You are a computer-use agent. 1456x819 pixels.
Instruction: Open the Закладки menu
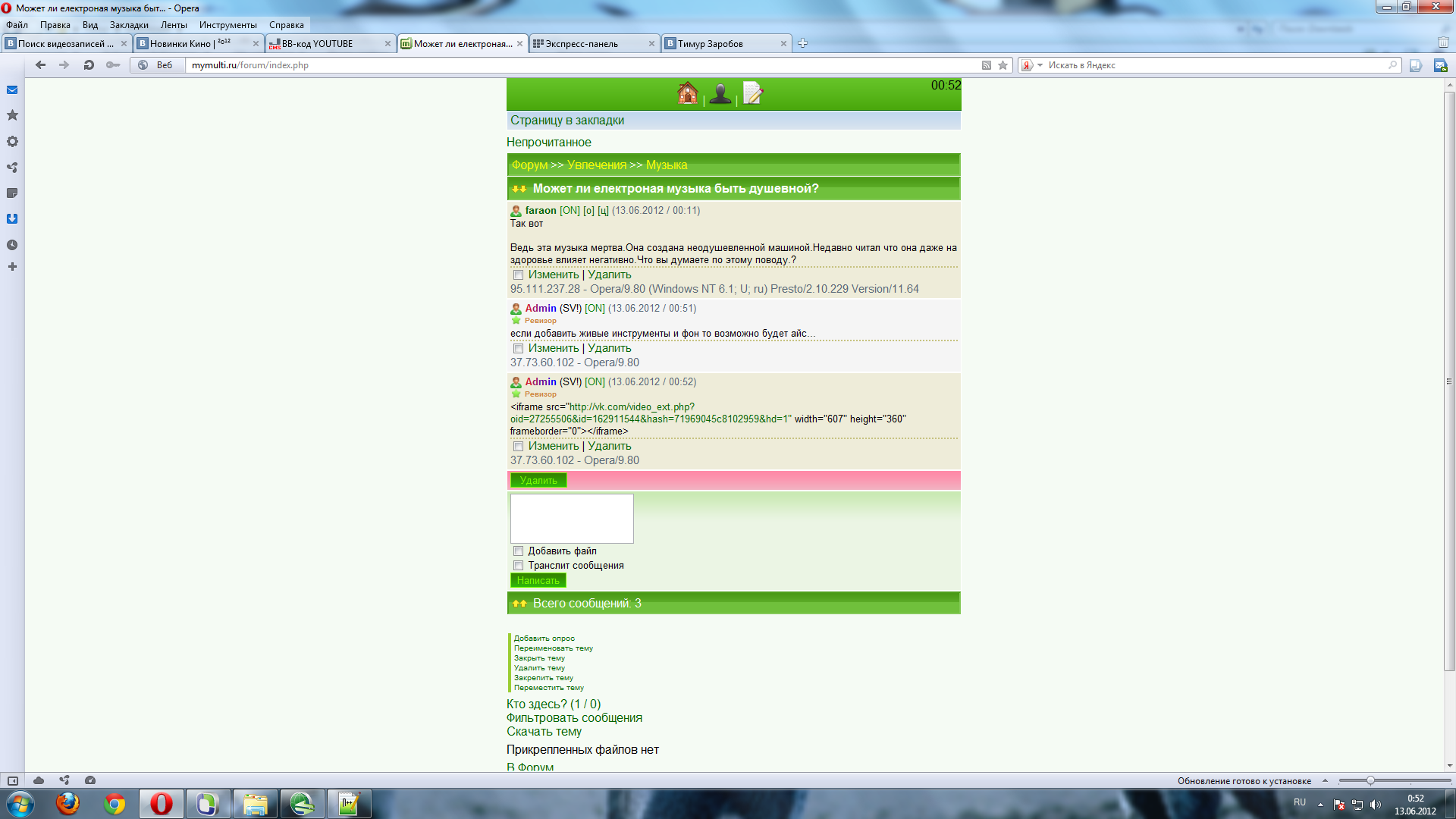128,25
